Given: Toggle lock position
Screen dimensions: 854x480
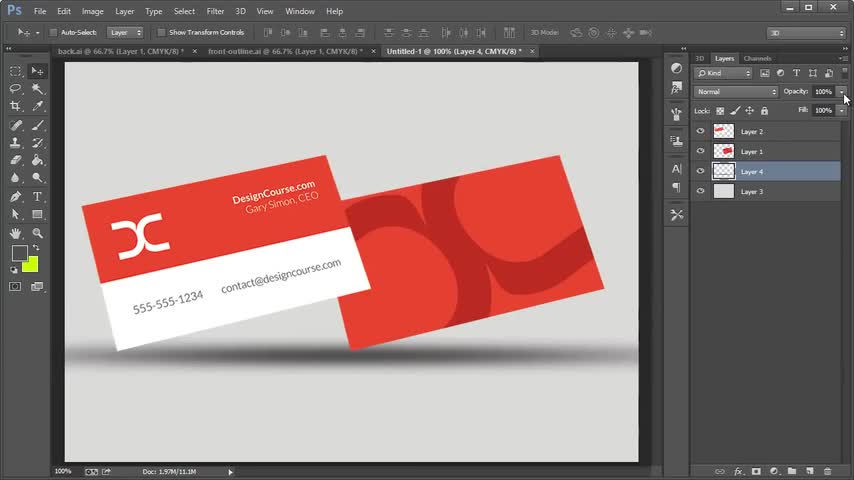Looking at the screenshot, I should 749,111.
